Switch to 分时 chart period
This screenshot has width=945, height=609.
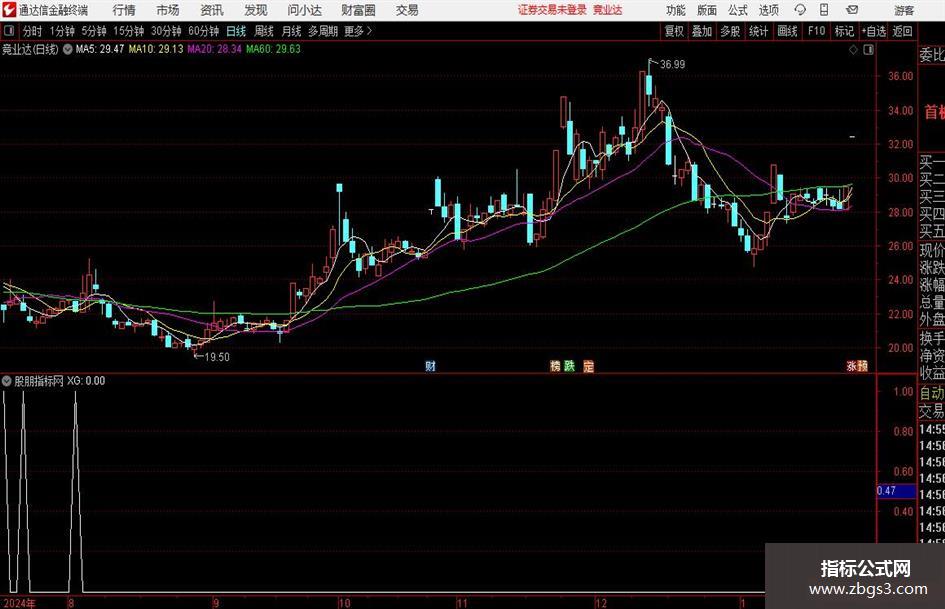click(33, 31)
